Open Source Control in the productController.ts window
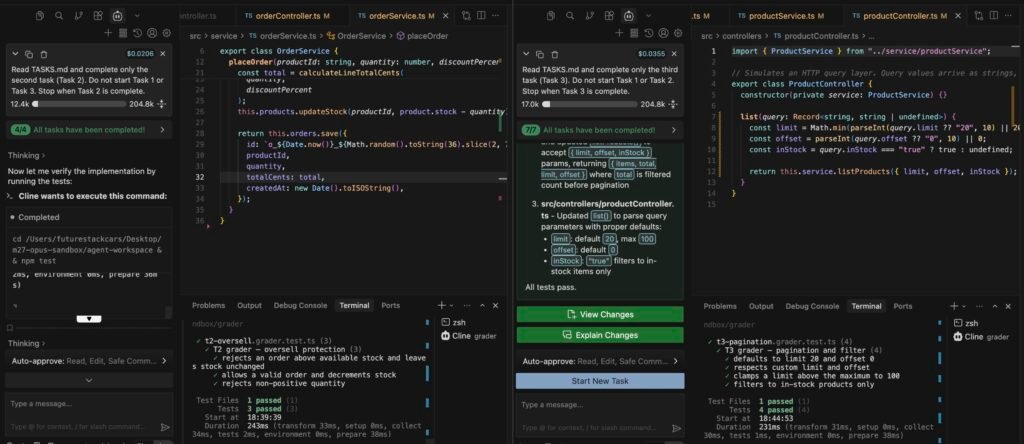The image size is (1024, 444). point(589,15)
